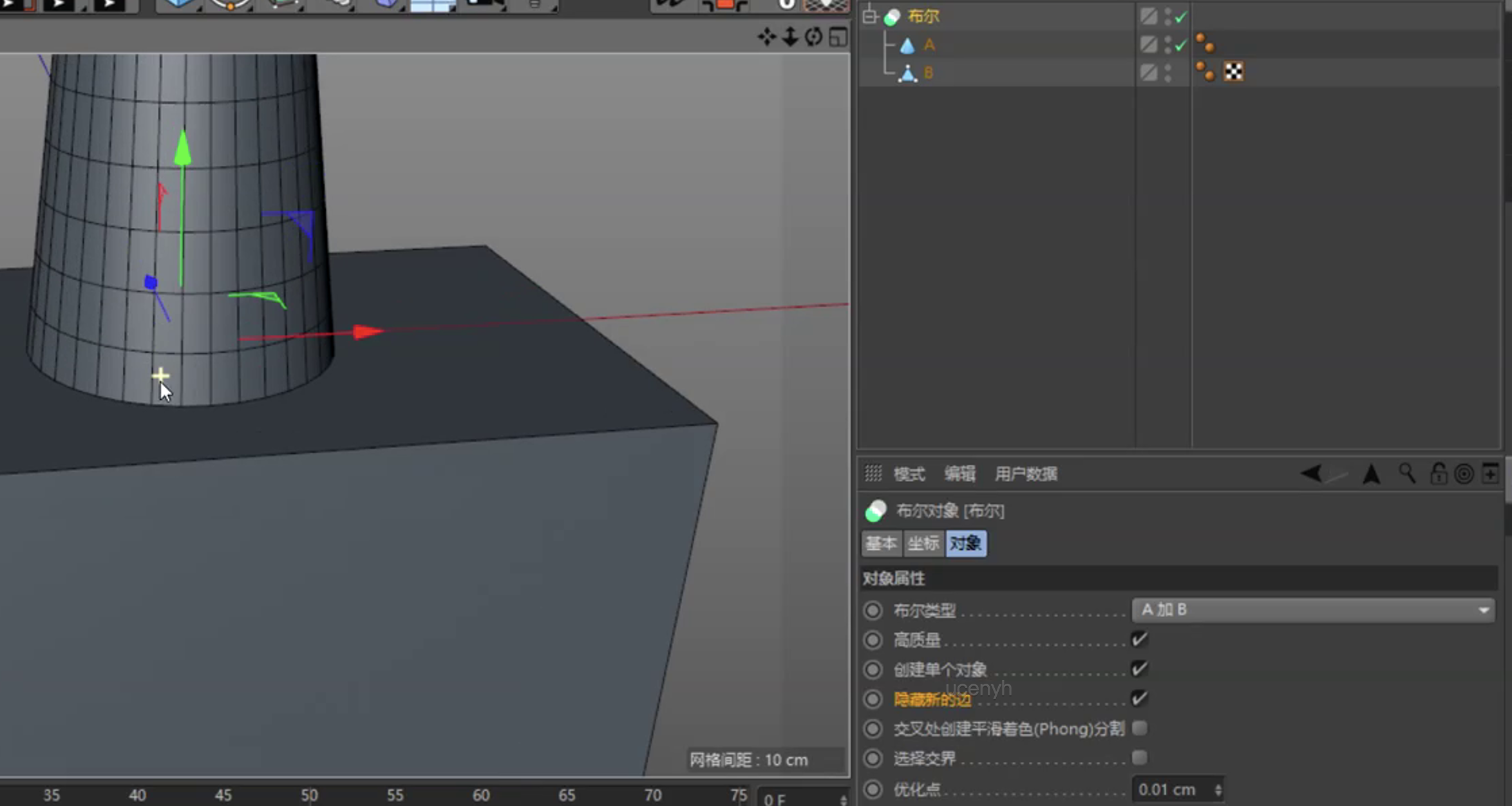Switch to the 基本 tab

pyautogui.click(x=881, y=543)
